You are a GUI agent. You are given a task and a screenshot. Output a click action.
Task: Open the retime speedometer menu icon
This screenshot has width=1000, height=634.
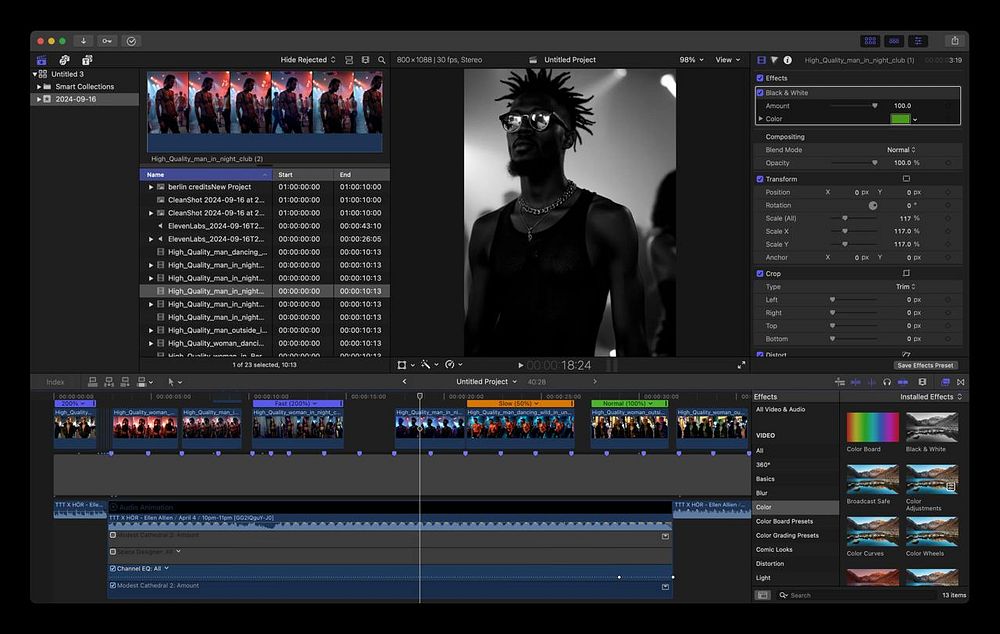pos(451,365)
